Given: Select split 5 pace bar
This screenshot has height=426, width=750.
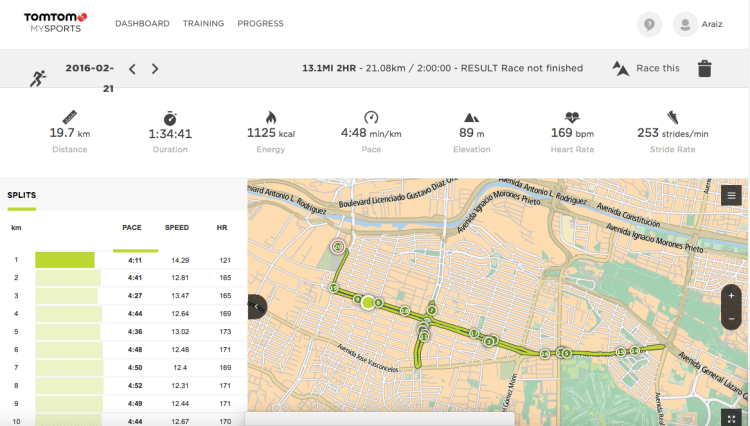Looking at the screenshot, I should click(67, 332).
